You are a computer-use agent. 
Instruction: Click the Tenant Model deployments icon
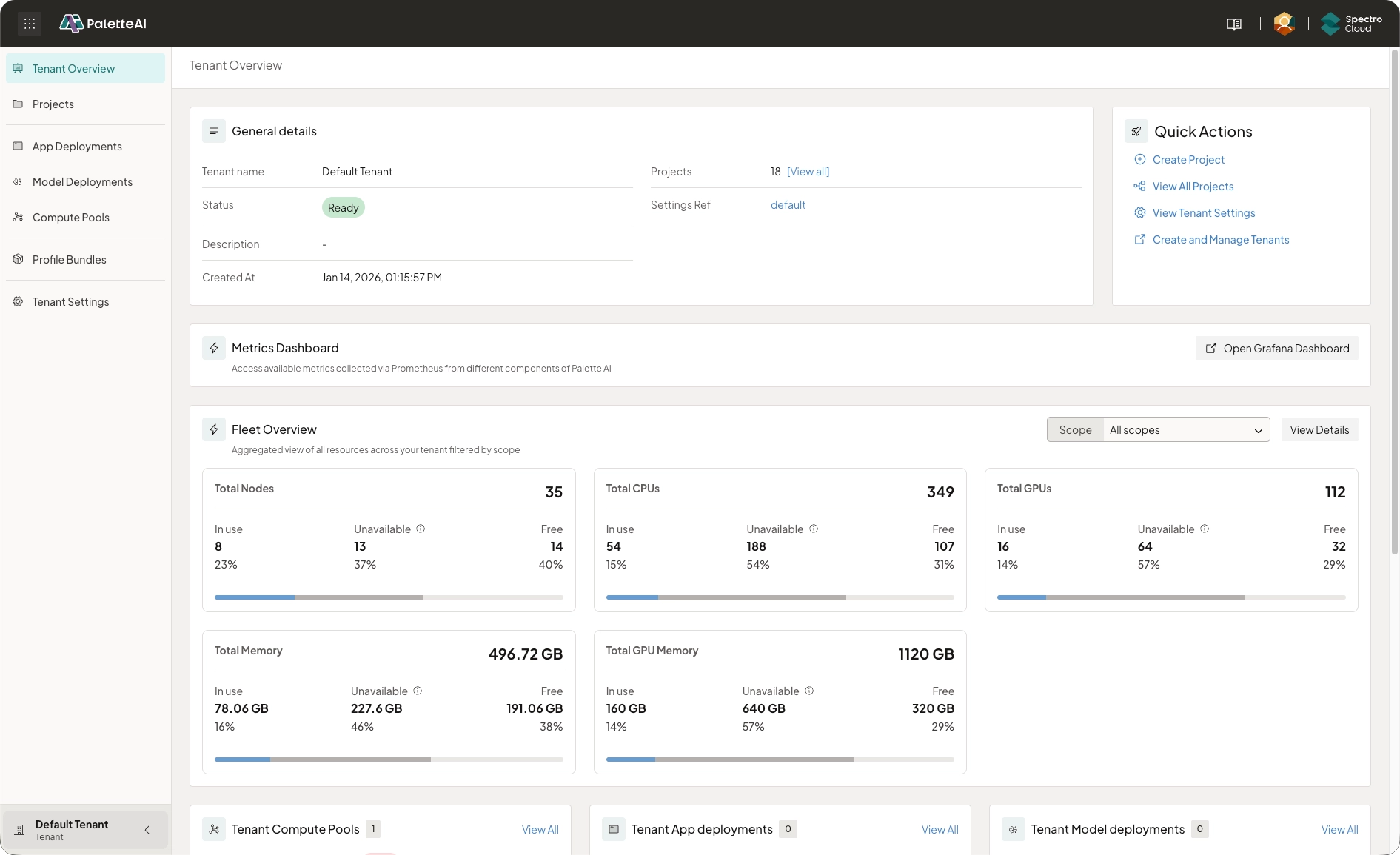point(1014,829)
